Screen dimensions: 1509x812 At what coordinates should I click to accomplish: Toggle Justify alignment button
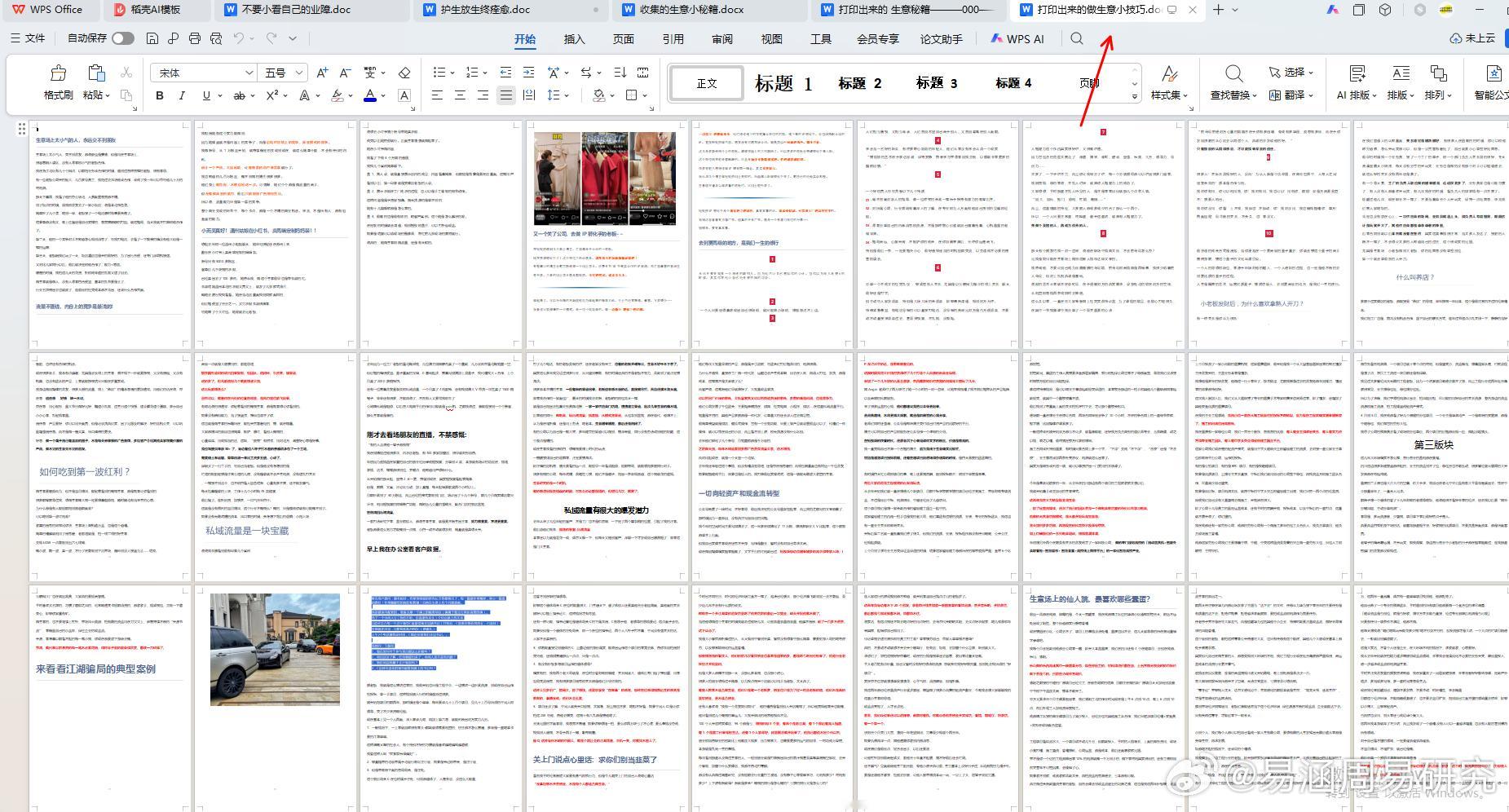tap(505, 95)
